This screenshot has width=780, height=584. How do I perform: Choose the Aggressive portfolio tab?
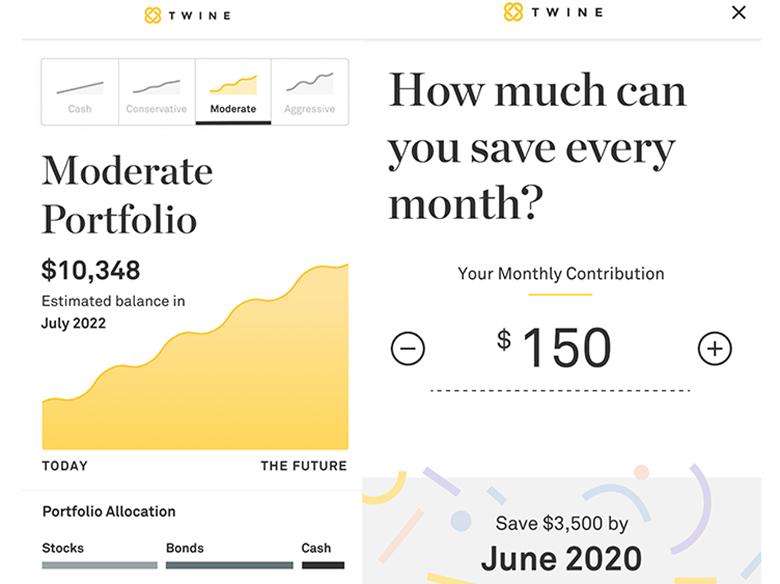coord(309,92)
